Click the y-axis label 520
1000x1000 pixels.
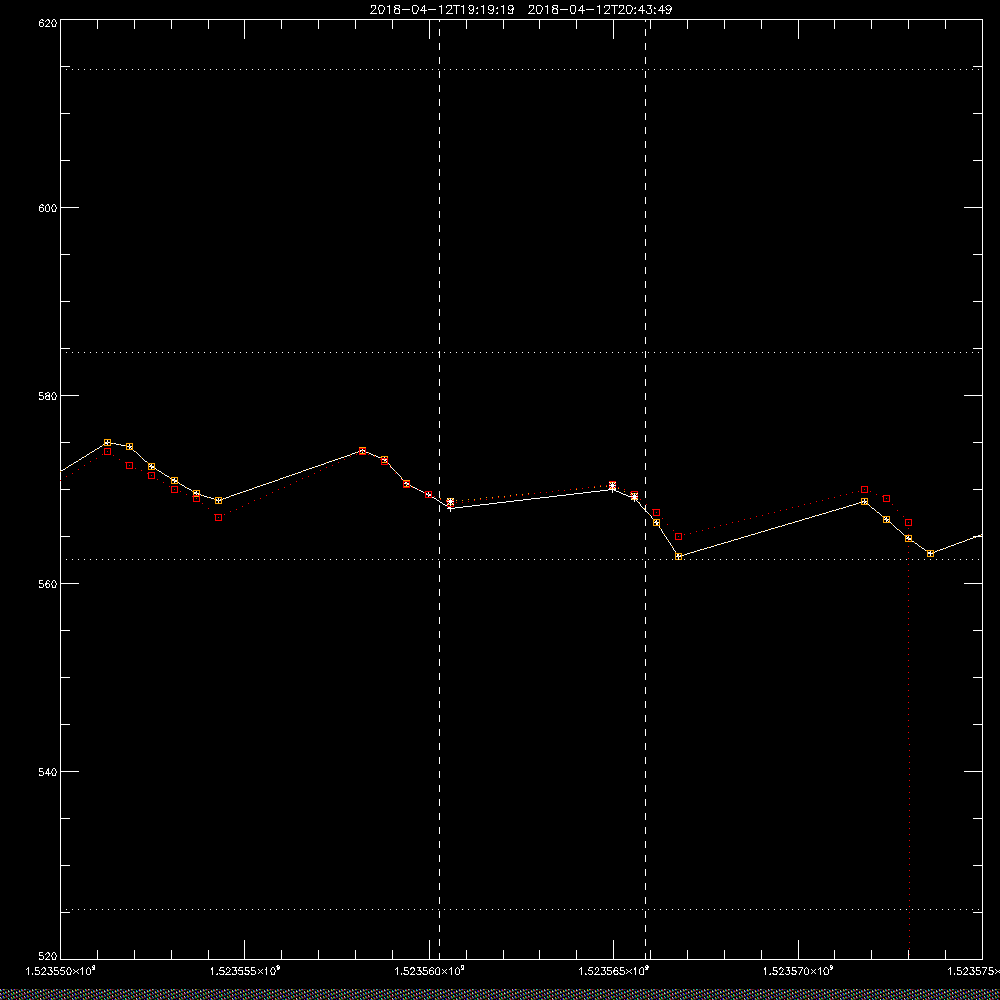[x=48, y=956]
